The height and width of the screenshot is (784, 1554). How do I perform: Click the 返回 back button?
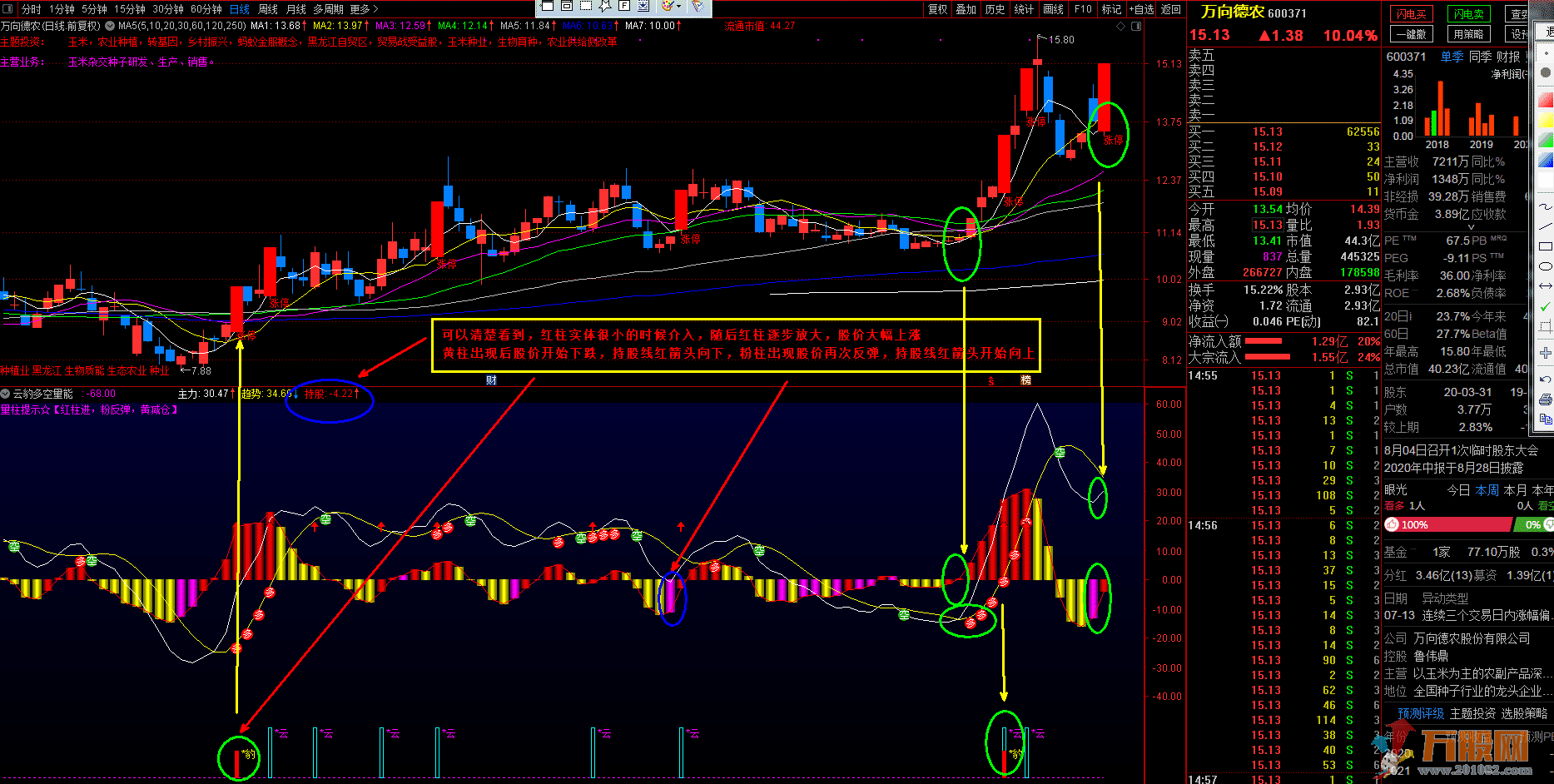pos(1171,9)
